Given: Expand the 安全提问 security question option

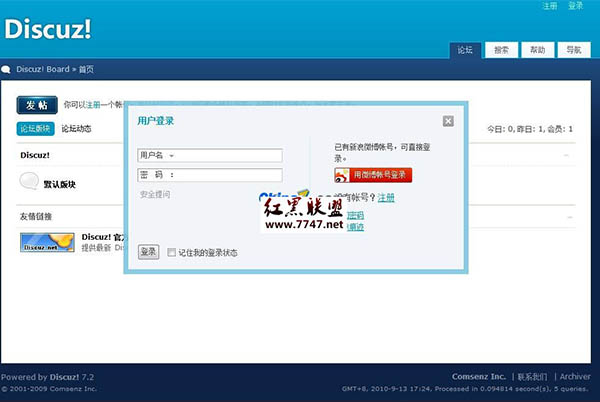Looking at the screenshot, I should tap(155, 194).
